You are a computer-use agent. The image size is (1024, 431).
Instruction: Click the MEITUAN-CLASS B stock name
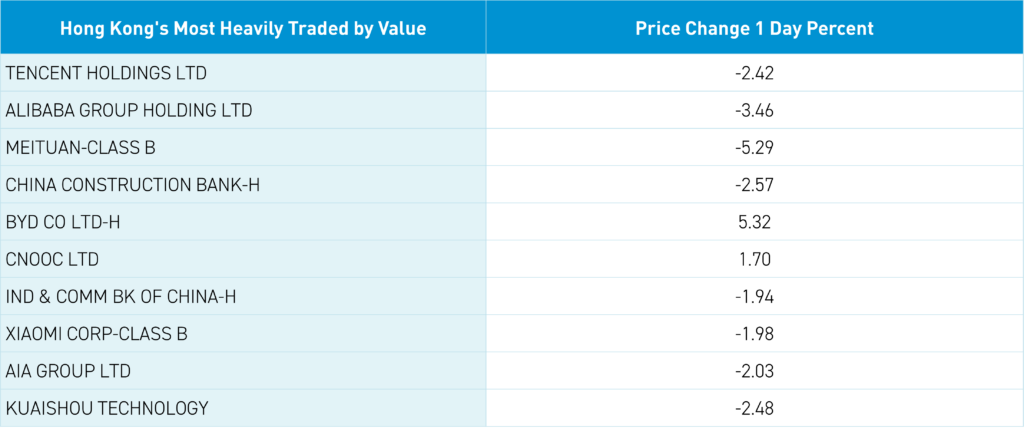pyautogui.click(x=81, y=148)
